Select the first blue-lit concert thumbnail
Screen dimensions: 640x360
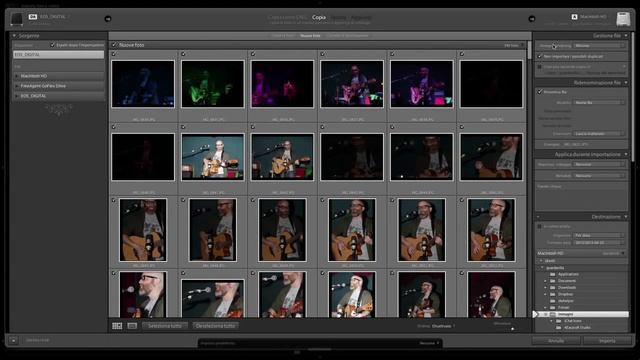(x=143, y=84)
